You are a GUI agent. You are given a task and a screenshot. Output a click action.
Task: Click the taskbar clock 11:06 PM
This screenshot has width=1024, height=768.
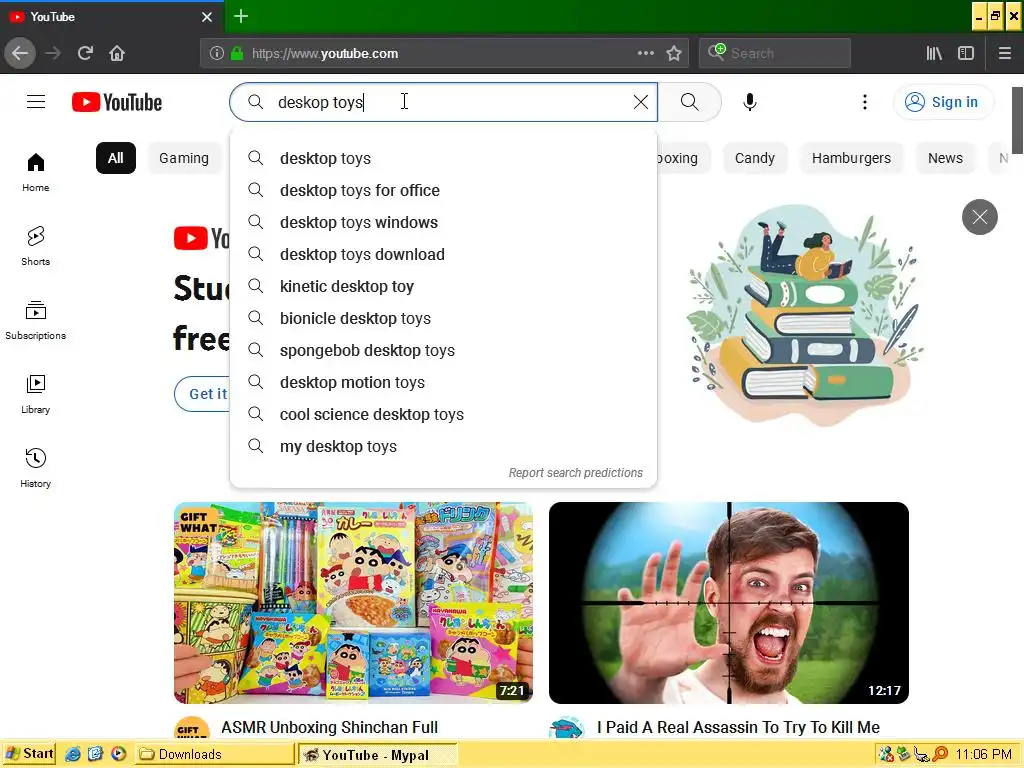tap(983, 754)
